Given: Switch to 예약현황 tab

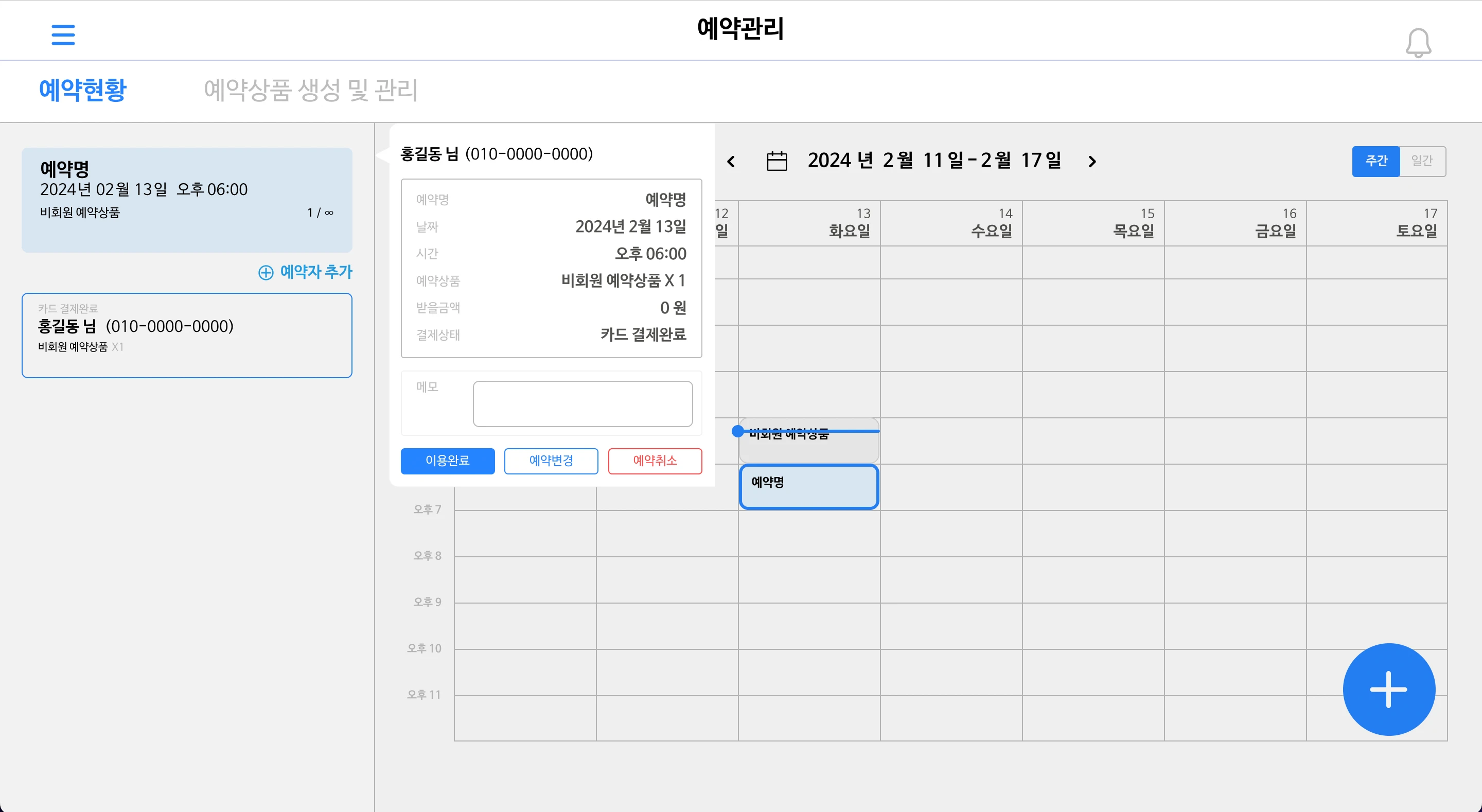Looking at the screenshot, I should [x=83, y=91].
